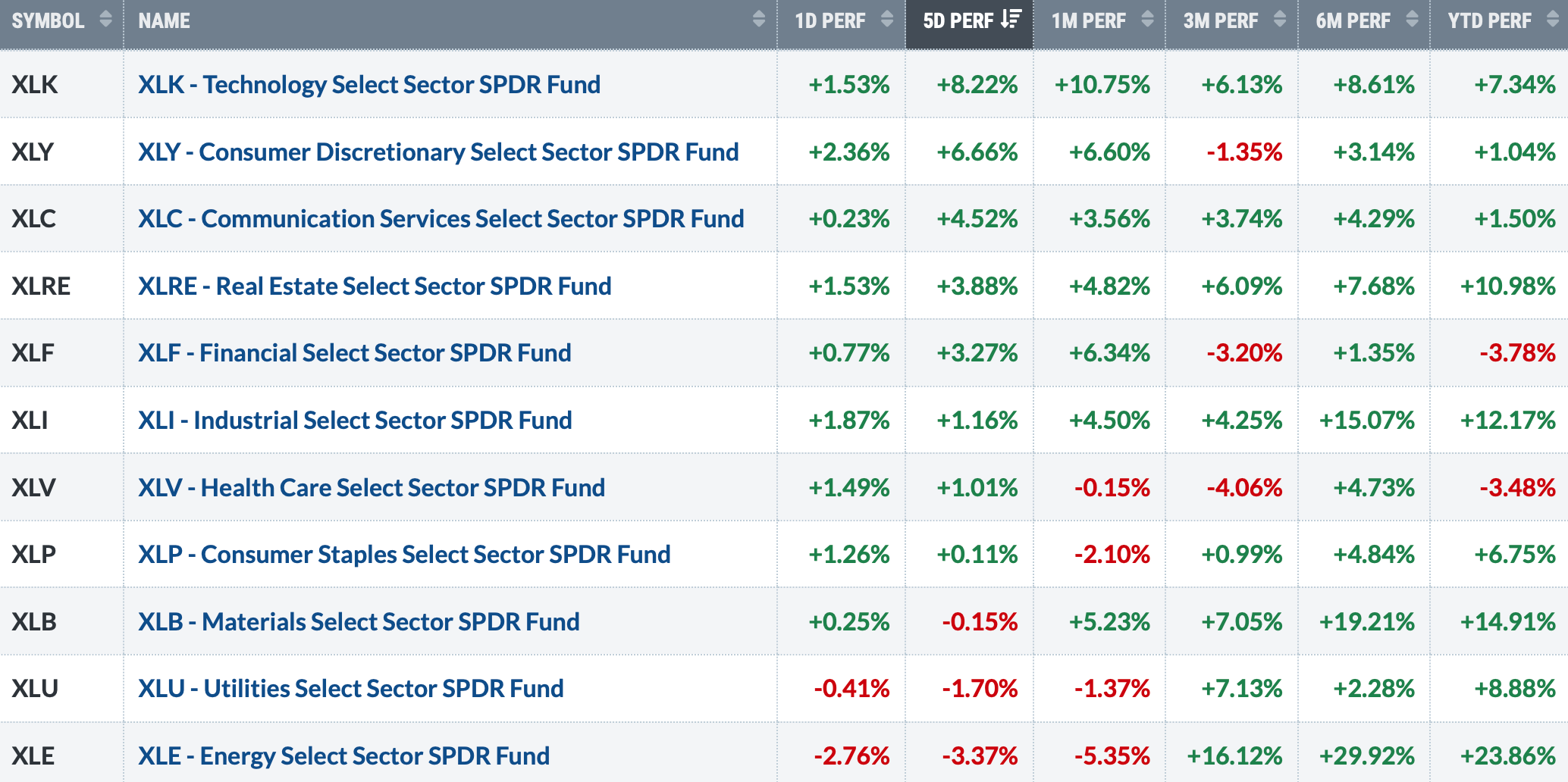
Task: Open XLE Energy Select Sector fund link
Action: 344,755
